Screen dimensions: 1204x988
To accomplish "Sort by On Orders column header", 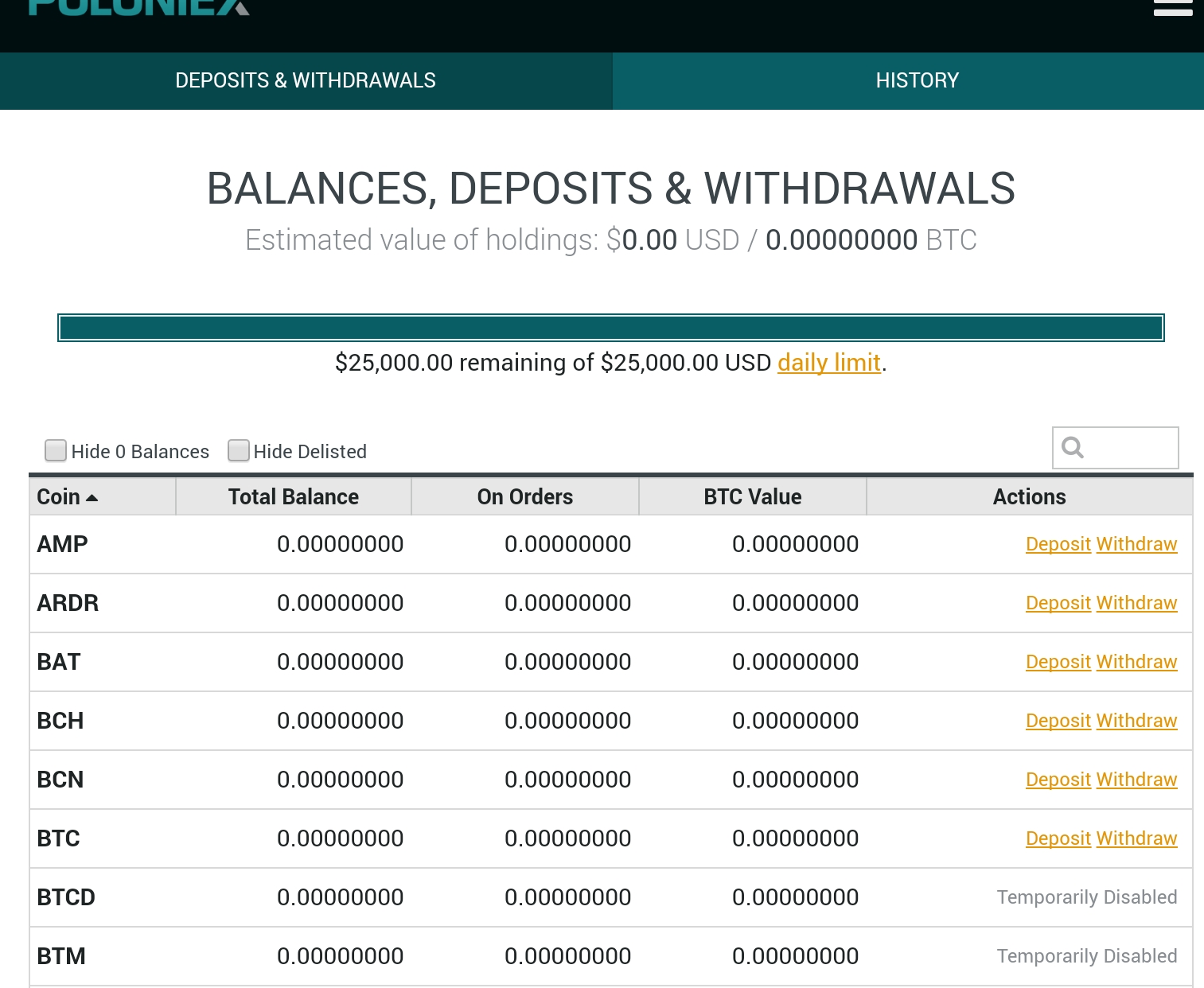I will point(525,497).
